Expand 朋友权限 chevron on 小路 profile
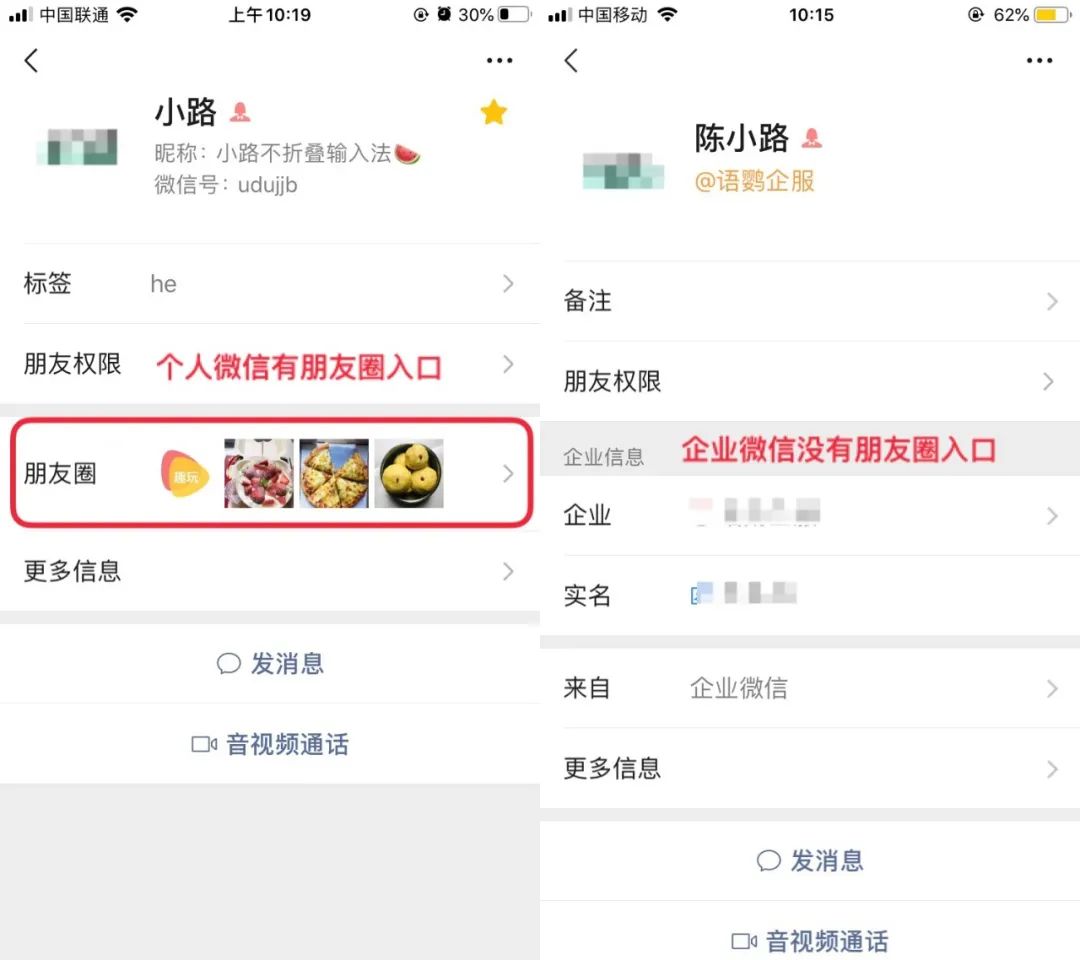This screenshot has height=960, width=1080. 508,364
